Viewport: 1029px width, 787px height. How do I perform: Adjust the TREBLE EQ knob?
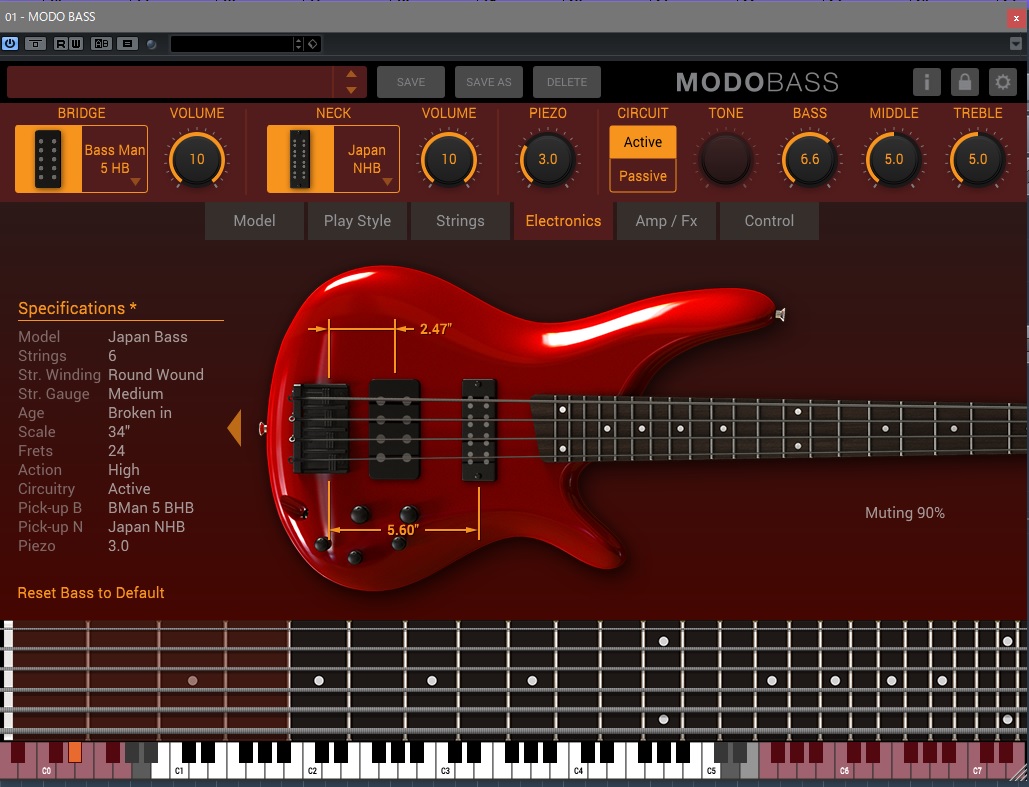click(x=978, y=159)
